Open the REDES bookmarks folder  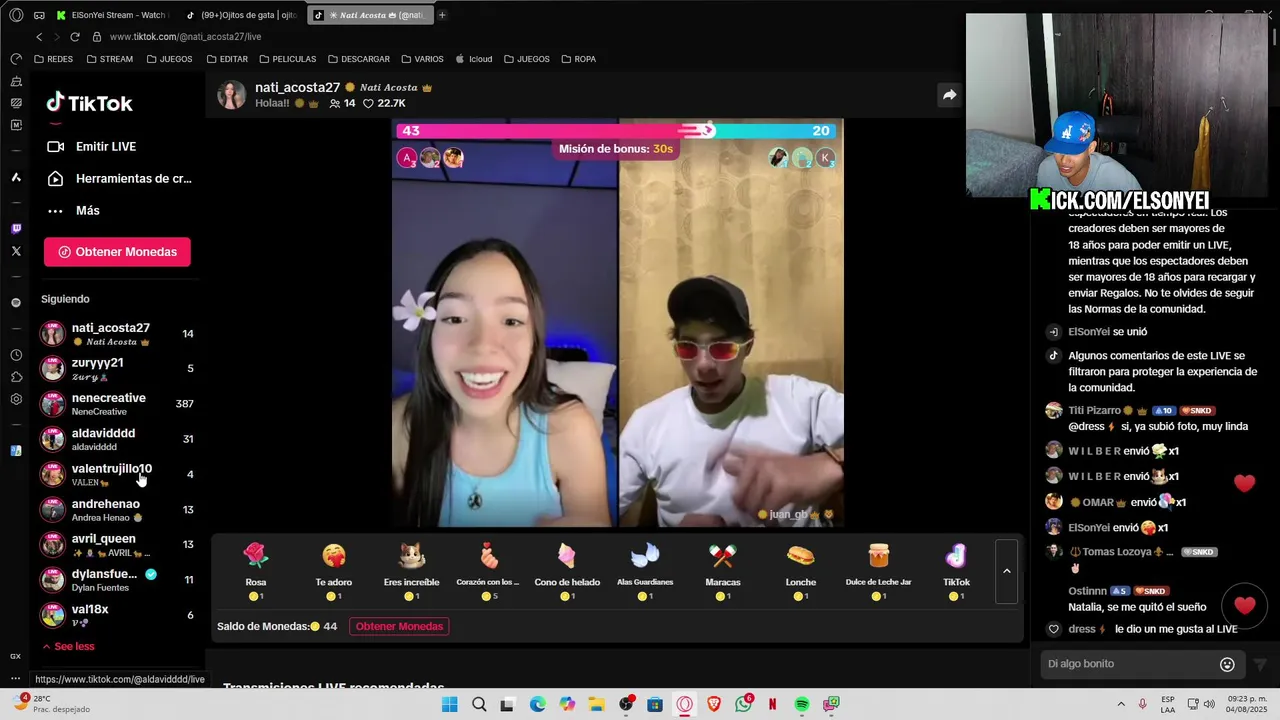click(x=54, y=59)
